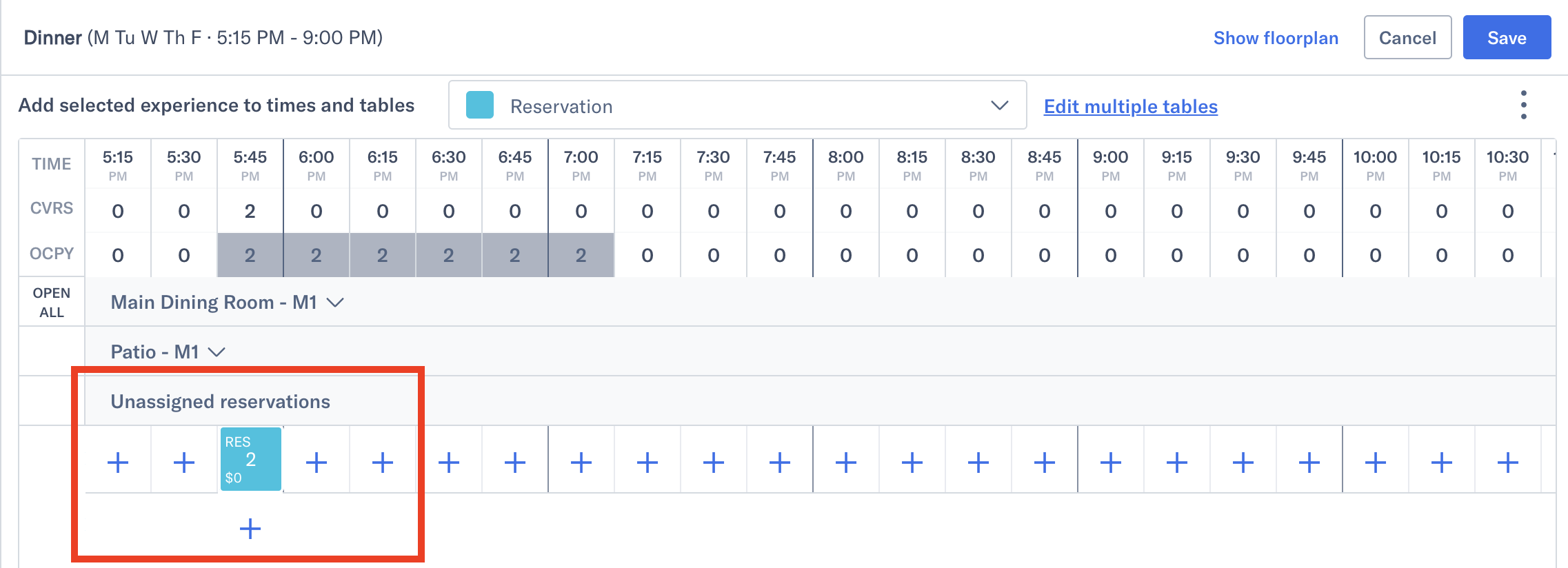Select the highlighted OCPY cell at 5:45 PM
Viewport: 1568px width, 568px height.
250,254
